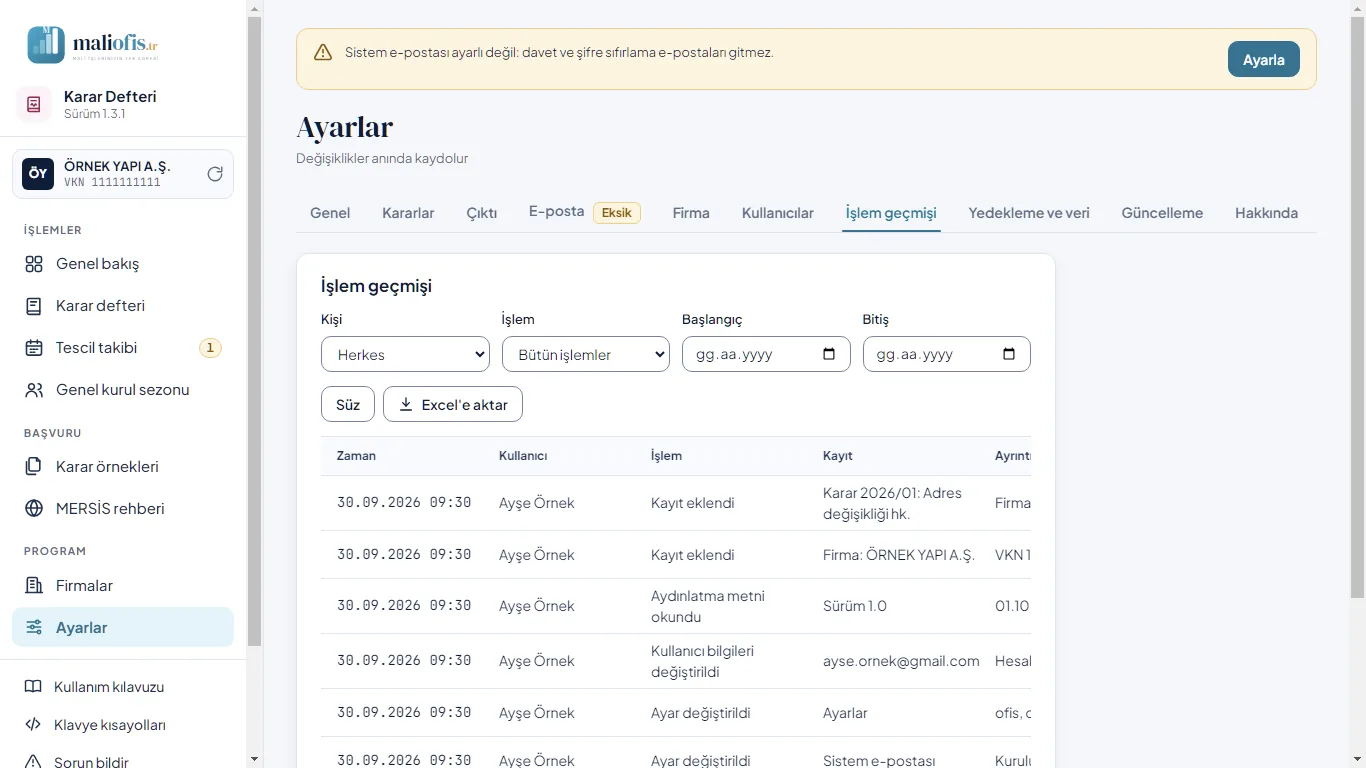Click the download icon on Excel'e aktar
The width and height of the screenshot is (1366, 768).
coord(406,405)
